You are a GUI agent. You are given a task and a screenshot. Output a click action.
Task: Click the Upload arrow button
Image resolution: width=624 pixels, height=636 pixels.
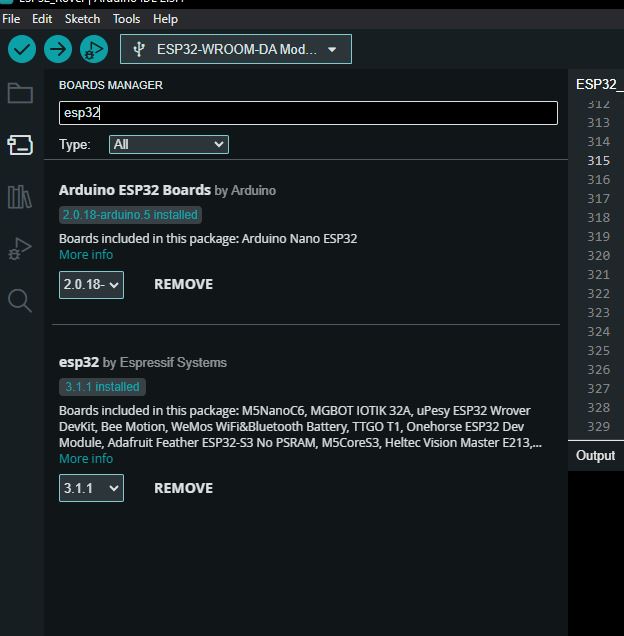tap(58, 49)
